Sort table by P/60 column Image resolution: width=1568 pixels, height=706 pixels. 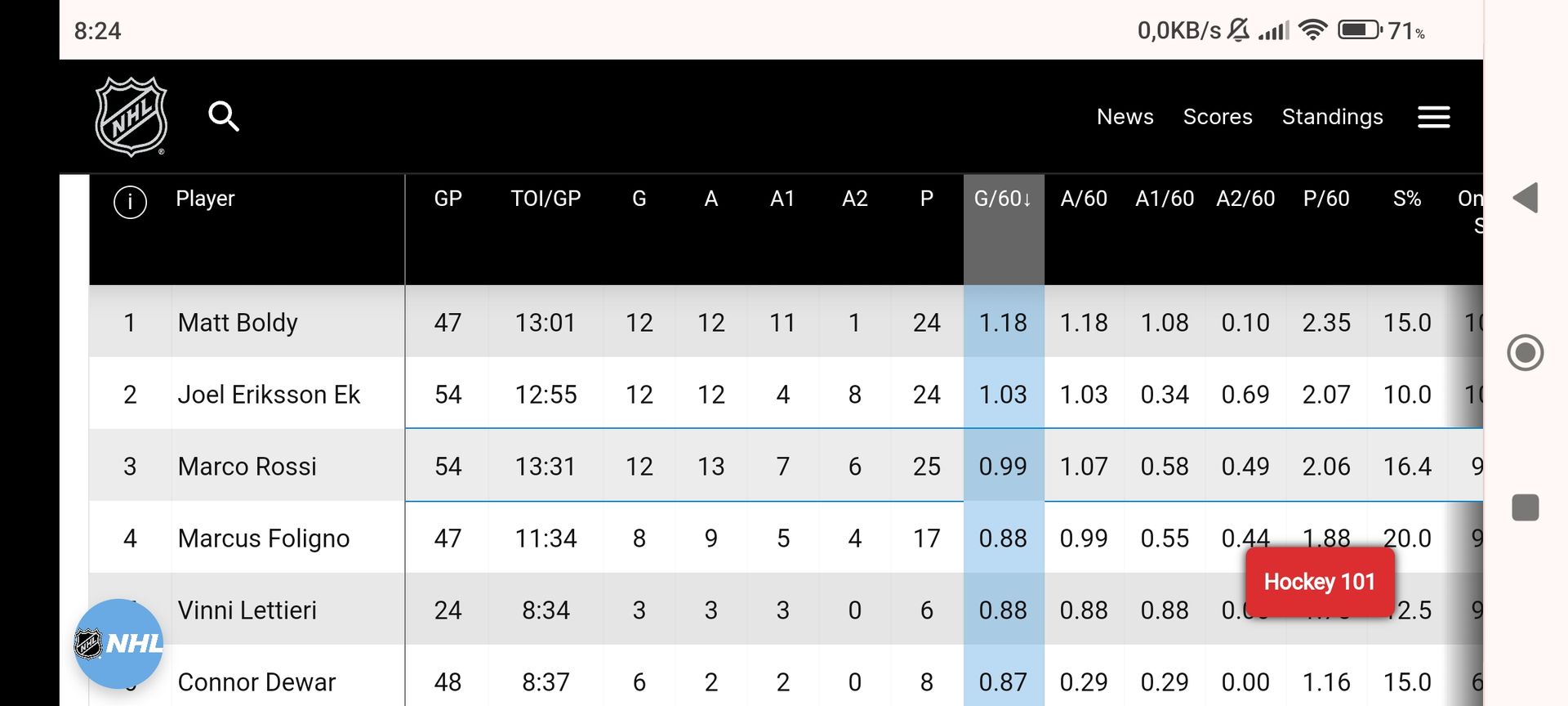point(1325,199)
